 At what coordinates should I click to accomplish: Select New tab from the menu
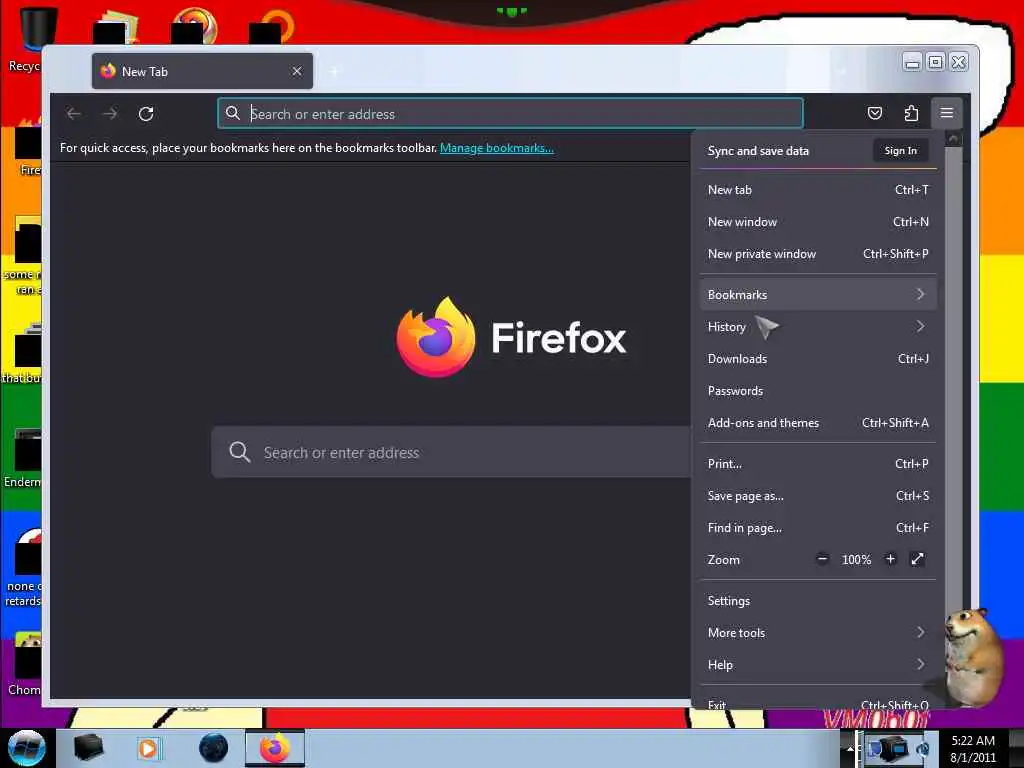point(818,189)
